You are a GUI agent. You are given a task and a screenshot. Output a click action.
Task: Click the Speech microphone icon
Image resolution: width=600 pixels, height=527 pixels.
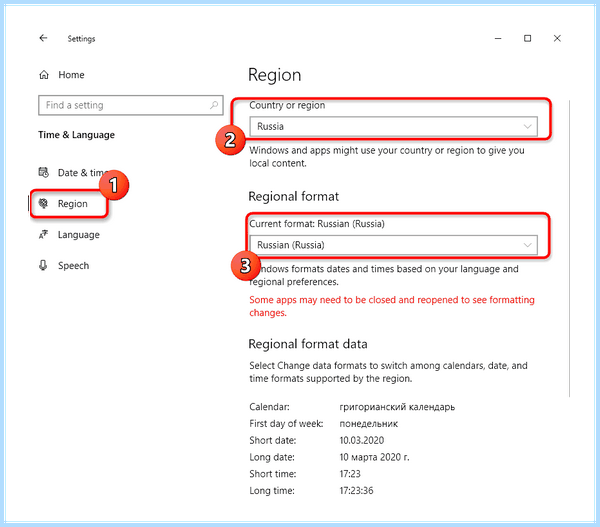click(x=43, y=265)
